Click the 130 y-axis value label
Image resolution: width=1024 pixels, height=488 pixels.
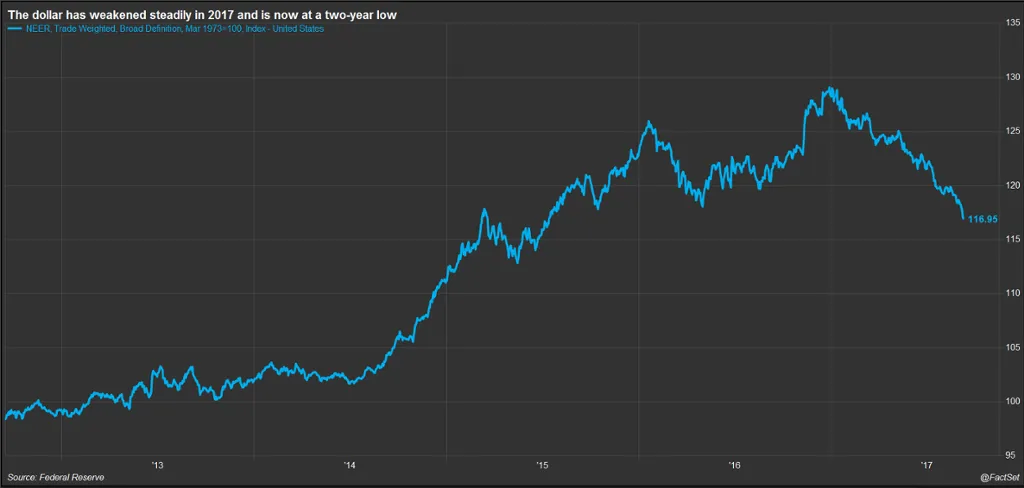tap(1012, 77)
